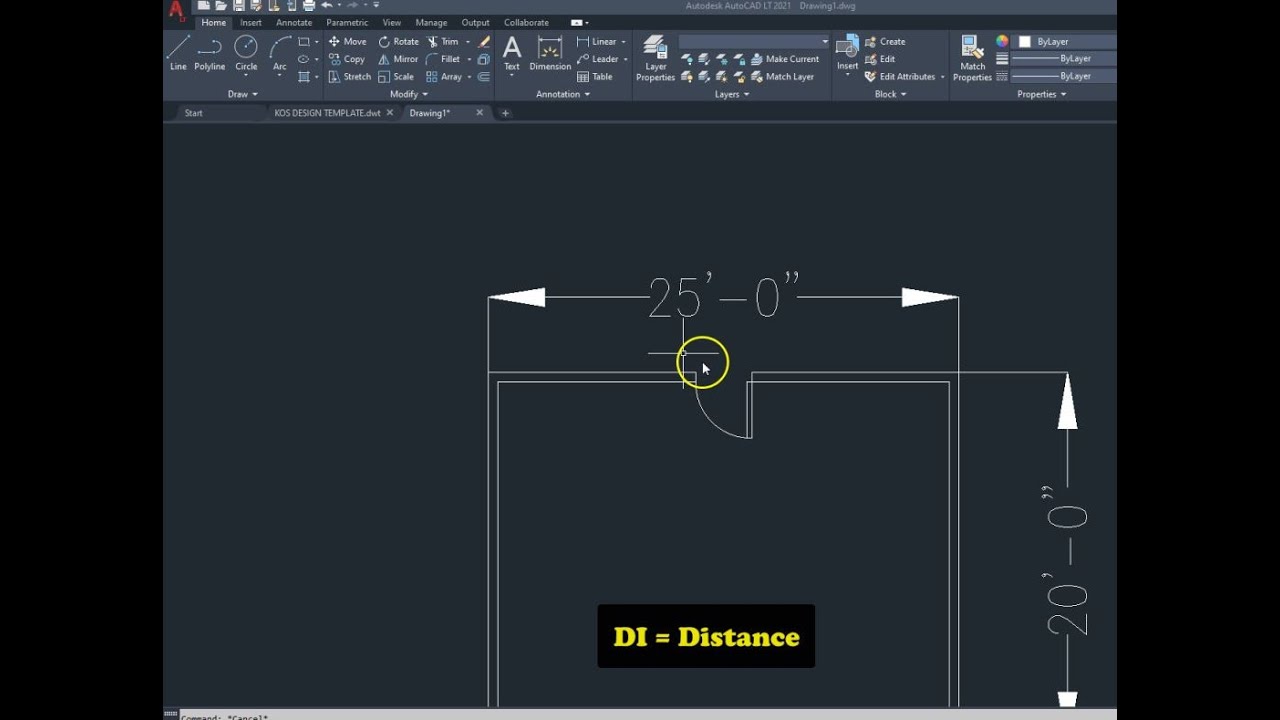Click Edit Attributes button
The width and height of the screenshot is (1280, 720).
click(x=900, y=76)
